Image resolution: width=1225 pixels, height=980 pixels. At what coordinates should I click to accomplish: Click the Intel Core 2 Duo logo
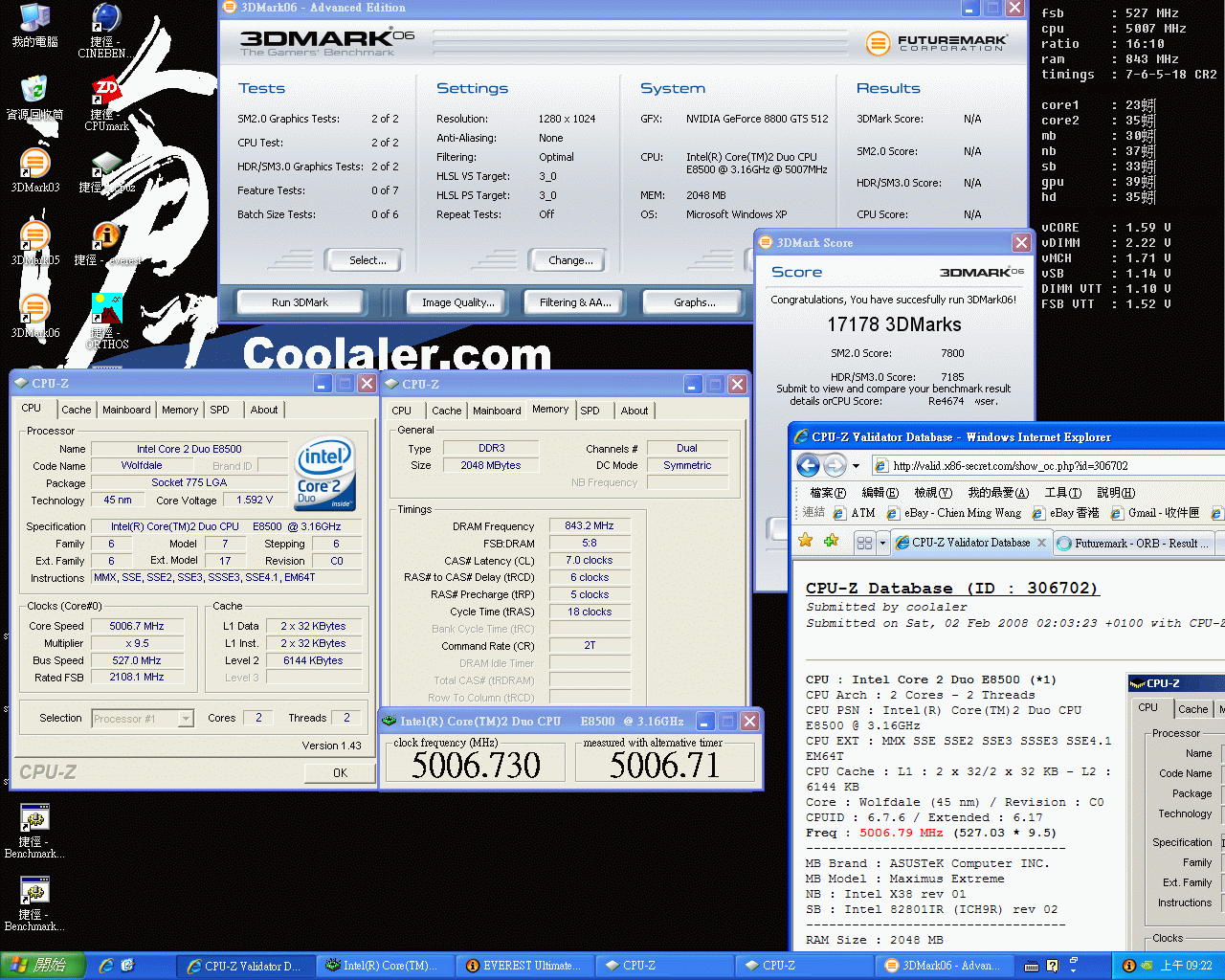[x=325, y=473]
